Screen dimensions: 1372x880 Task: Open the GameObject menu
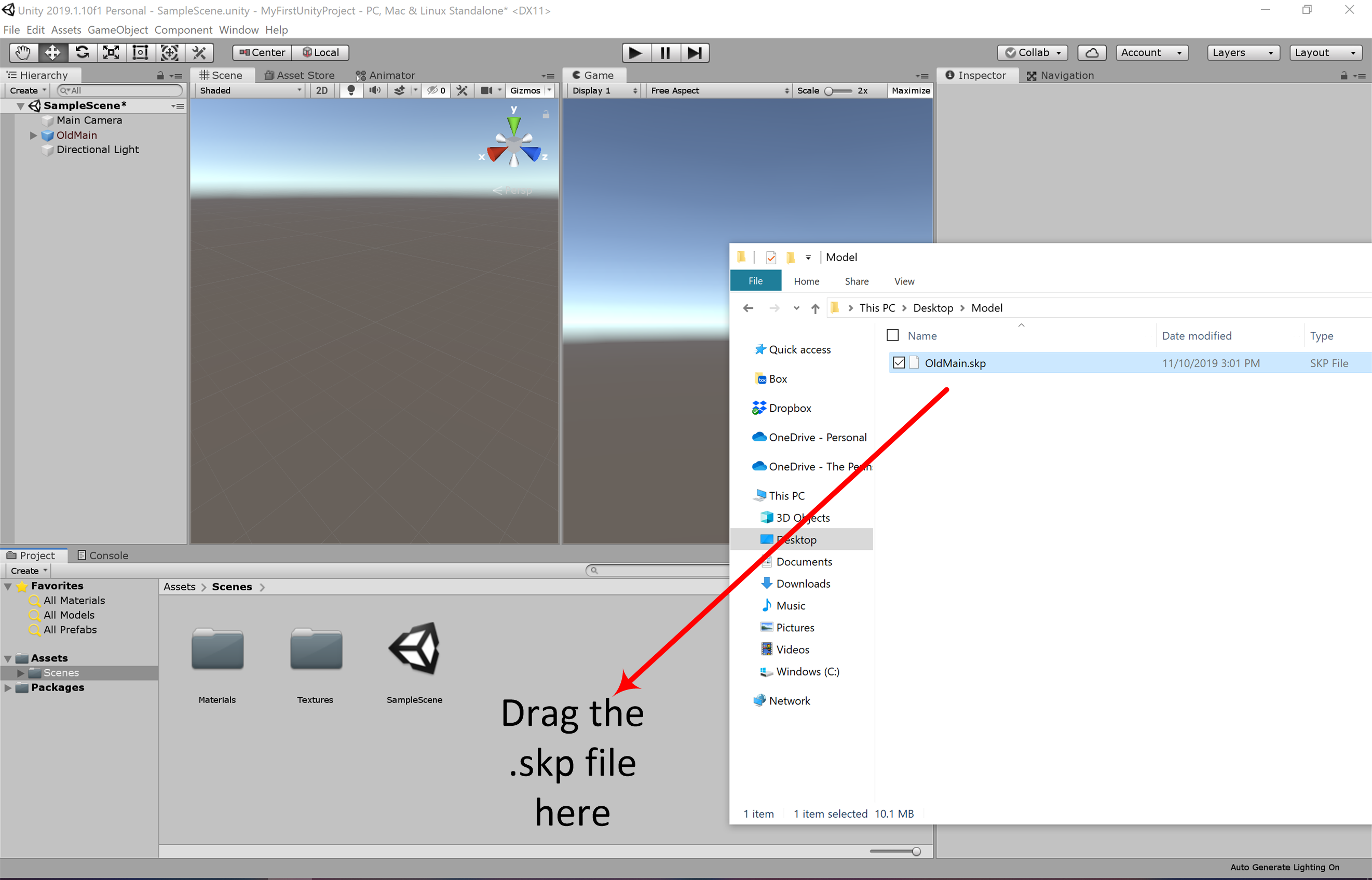point(118,30)
